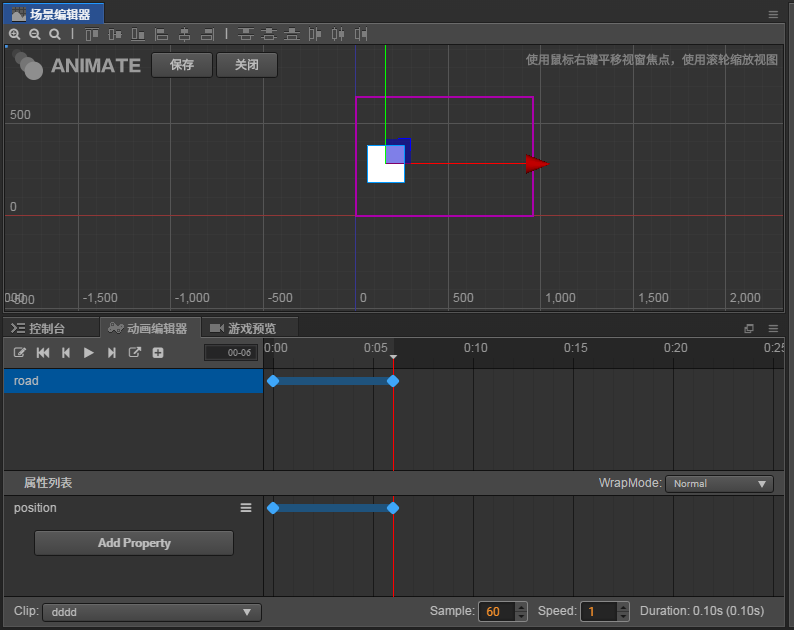This screenshot has height=630, width=794.
Task: Align selected nodes to horizontal center
Action: coord(184,34)
